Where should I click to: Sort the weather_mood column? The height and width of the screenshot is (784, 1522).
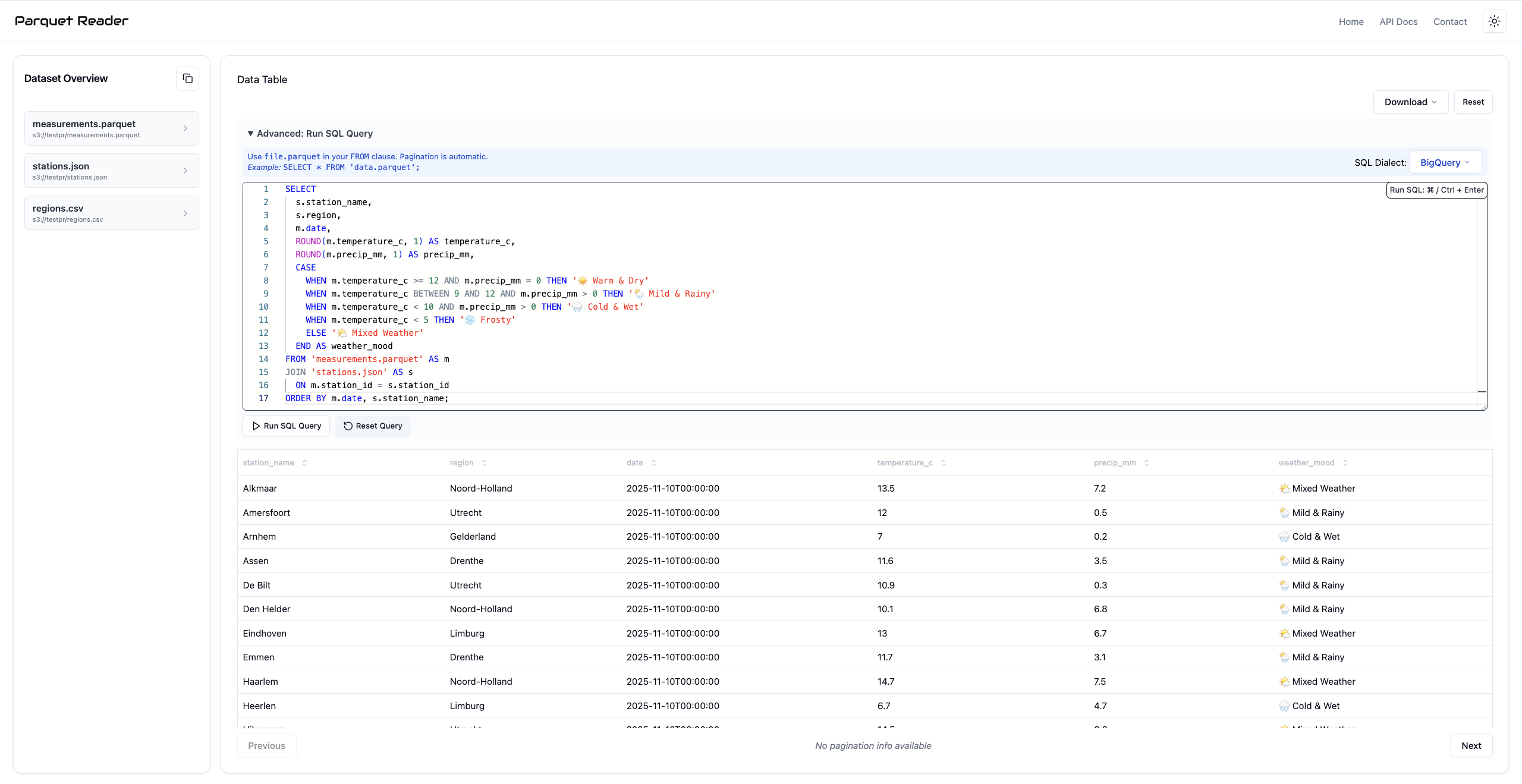point(1344,462)
